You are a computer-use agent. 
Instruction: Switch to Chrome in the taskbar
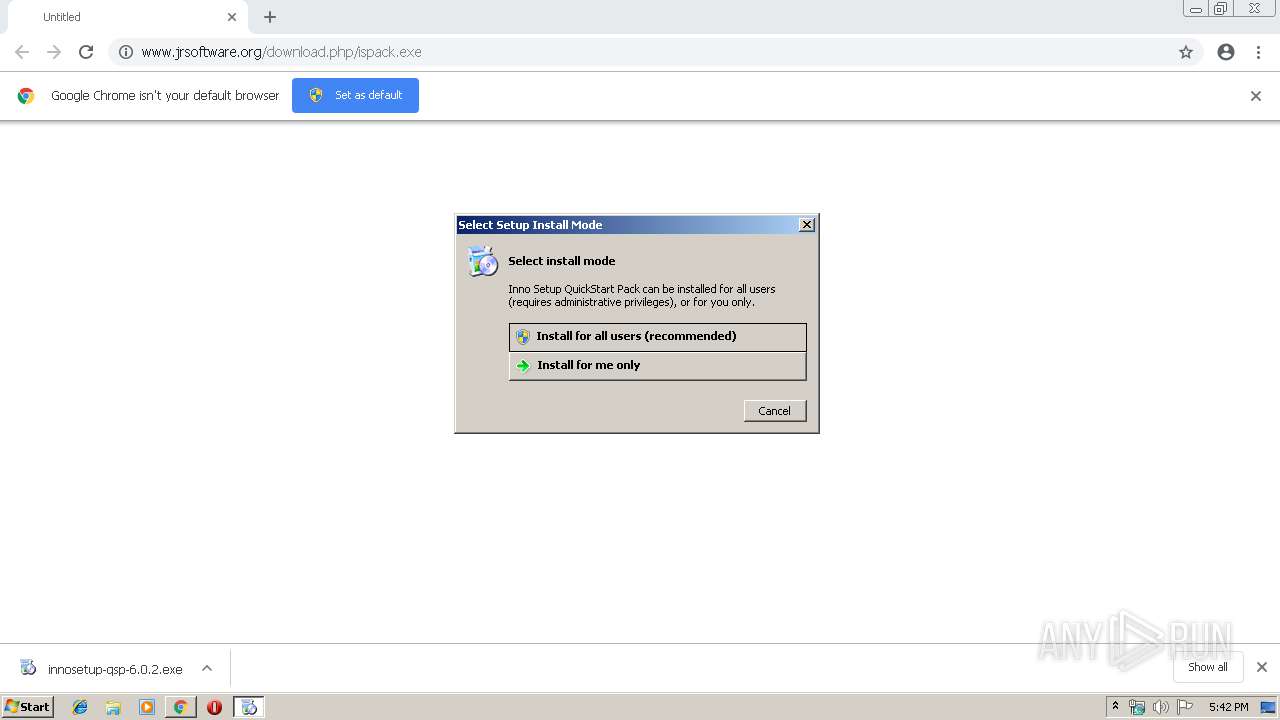(180, 707)
